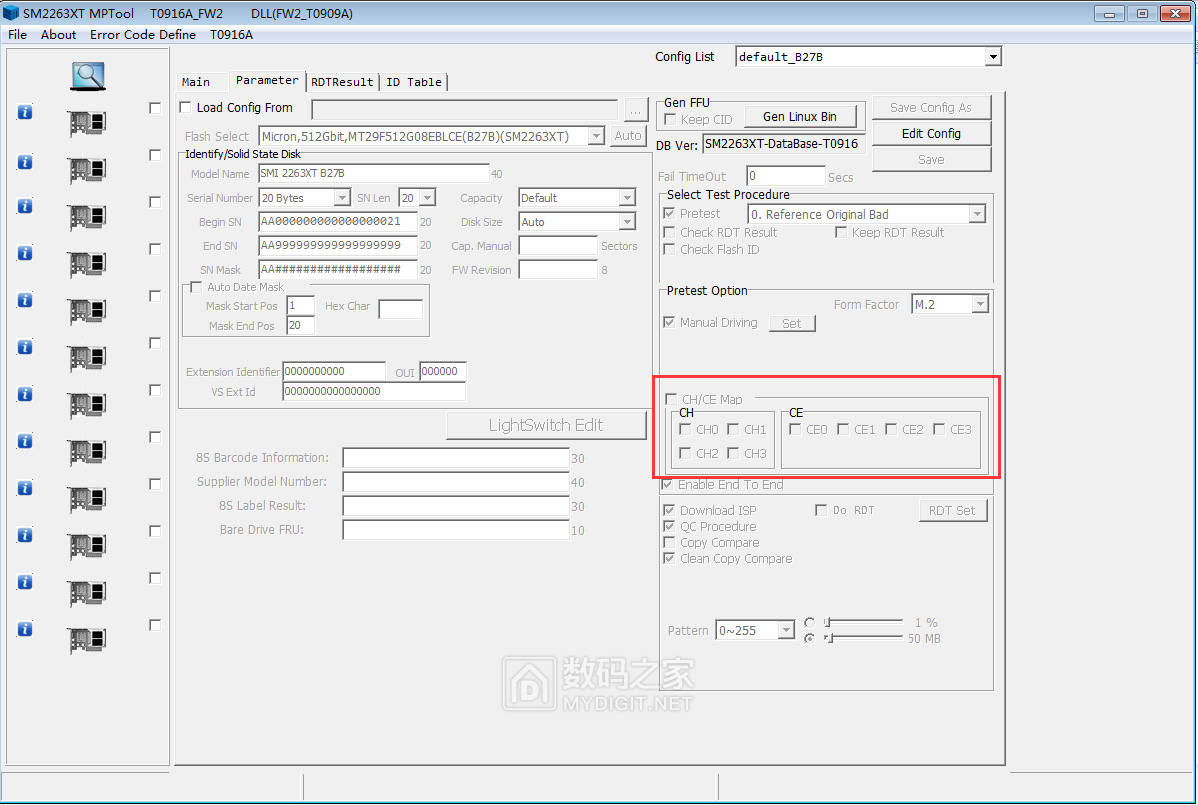The width and height of the screenshot is (1198, 805).
Task: Select the seventh port's card icon
Action: pos(86,405)
